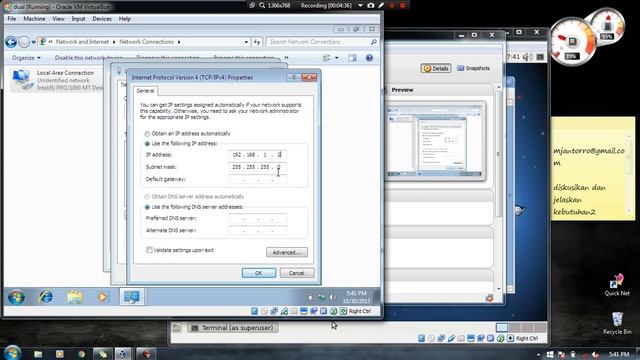Click 'Network and Internet' breadcrumb
This screenshot has width=640, height=360.
coord(82,42)
